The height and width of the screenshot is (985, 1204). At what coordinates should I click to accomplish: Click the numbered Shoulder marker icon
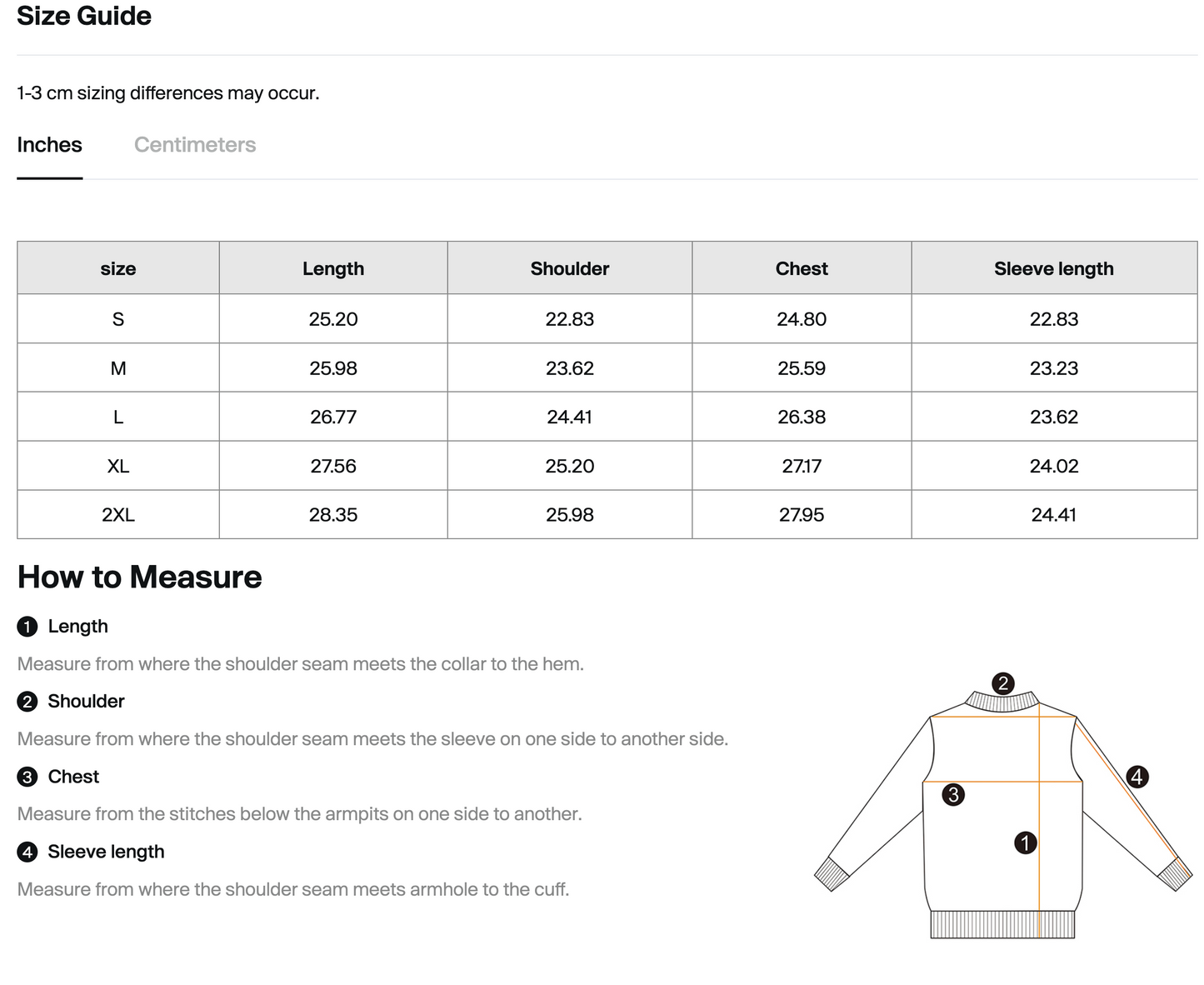[x=27, y=701]
